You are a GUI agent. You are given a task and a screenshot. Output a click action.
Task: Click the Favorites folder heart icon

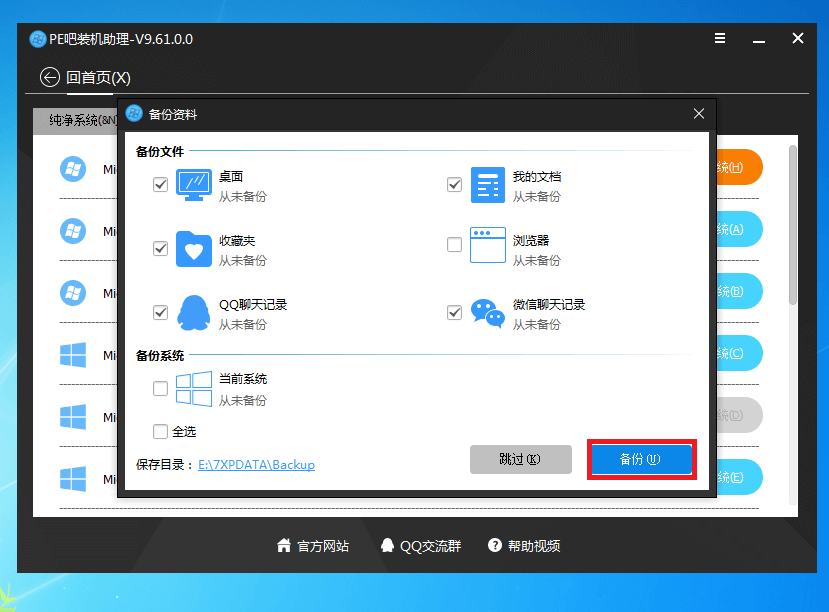194,249
